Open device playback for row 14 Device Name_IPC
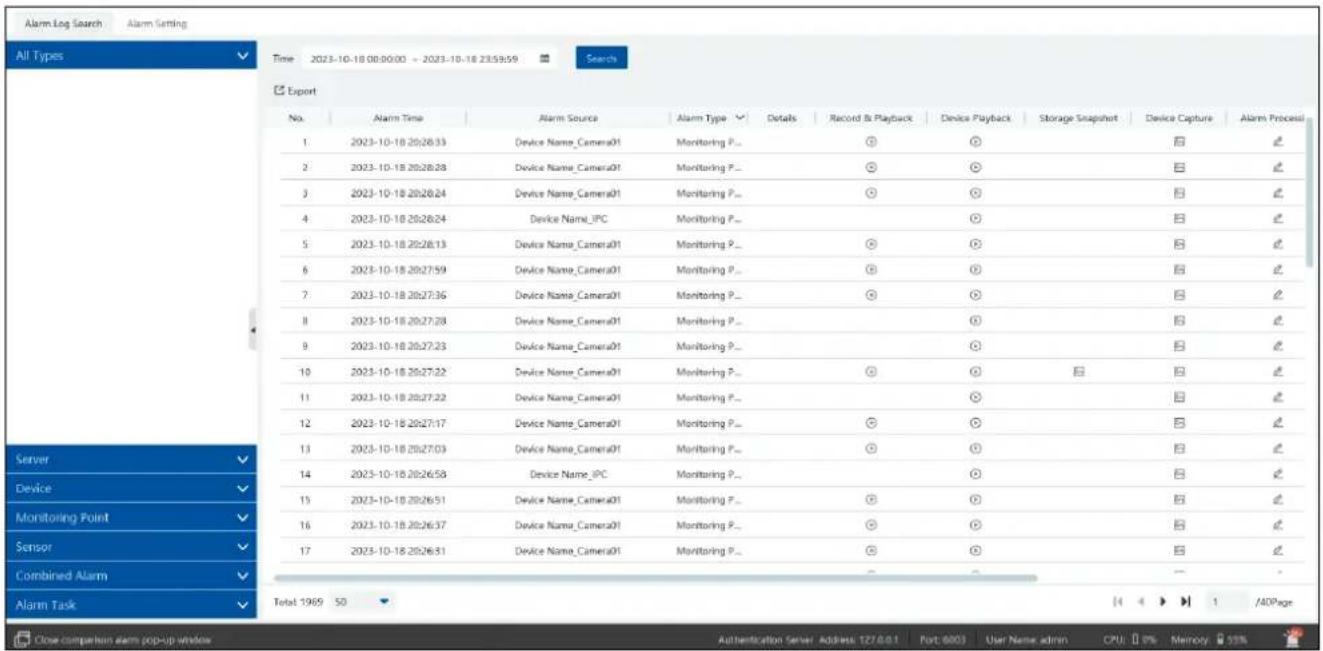 [975, 473]
